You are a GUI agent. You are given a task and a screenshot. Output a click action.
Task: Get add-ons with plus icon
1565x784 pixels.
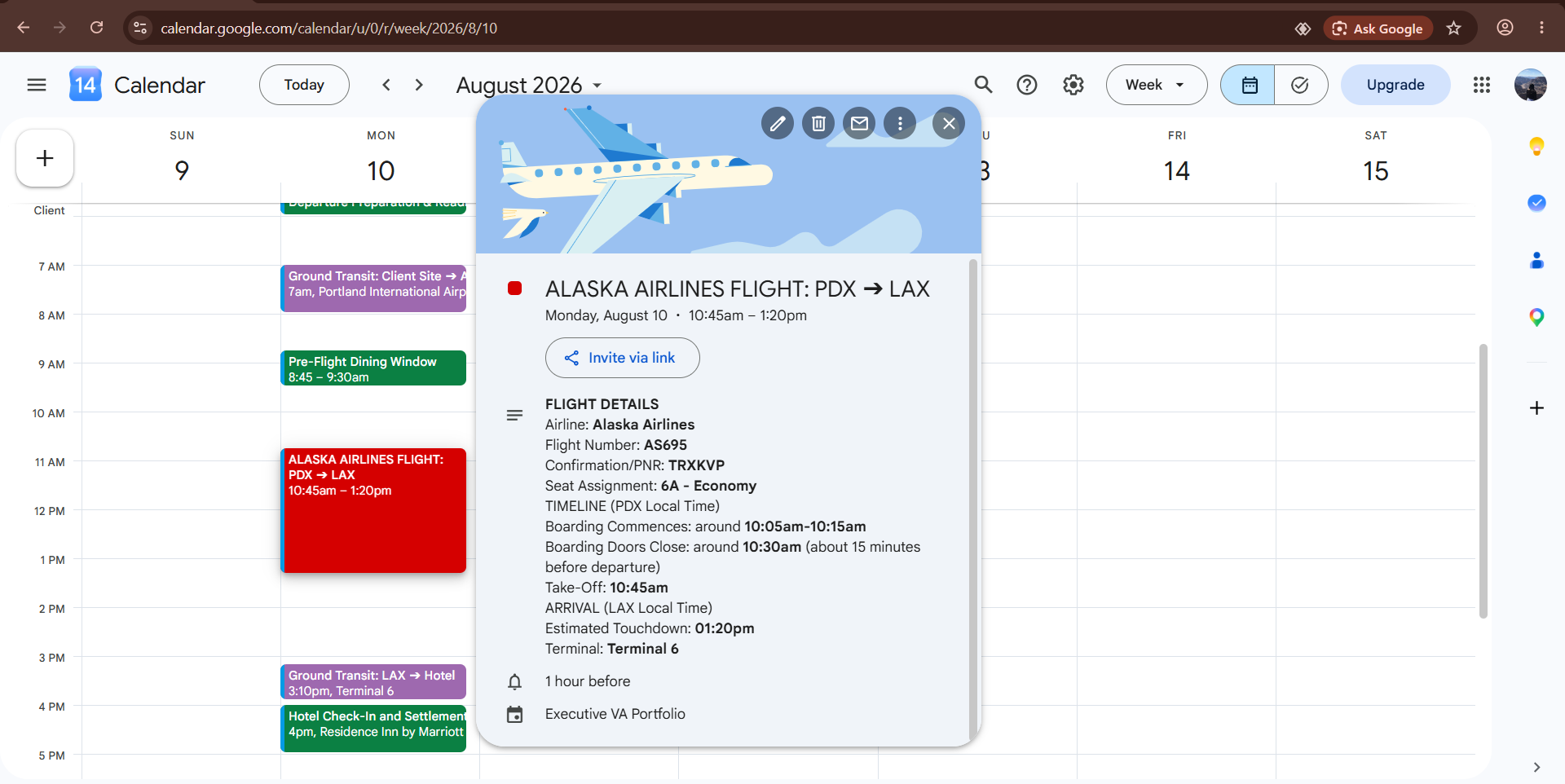[1536, 407]
